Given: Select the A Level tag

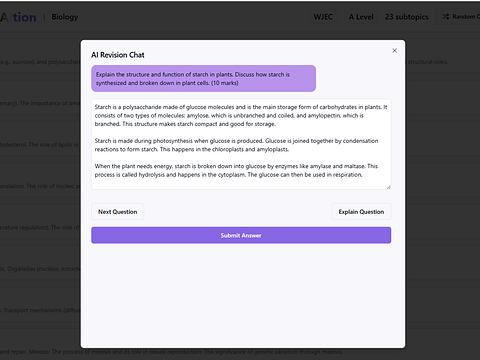Looking at the screenshot, I should [x=361, y=17].
